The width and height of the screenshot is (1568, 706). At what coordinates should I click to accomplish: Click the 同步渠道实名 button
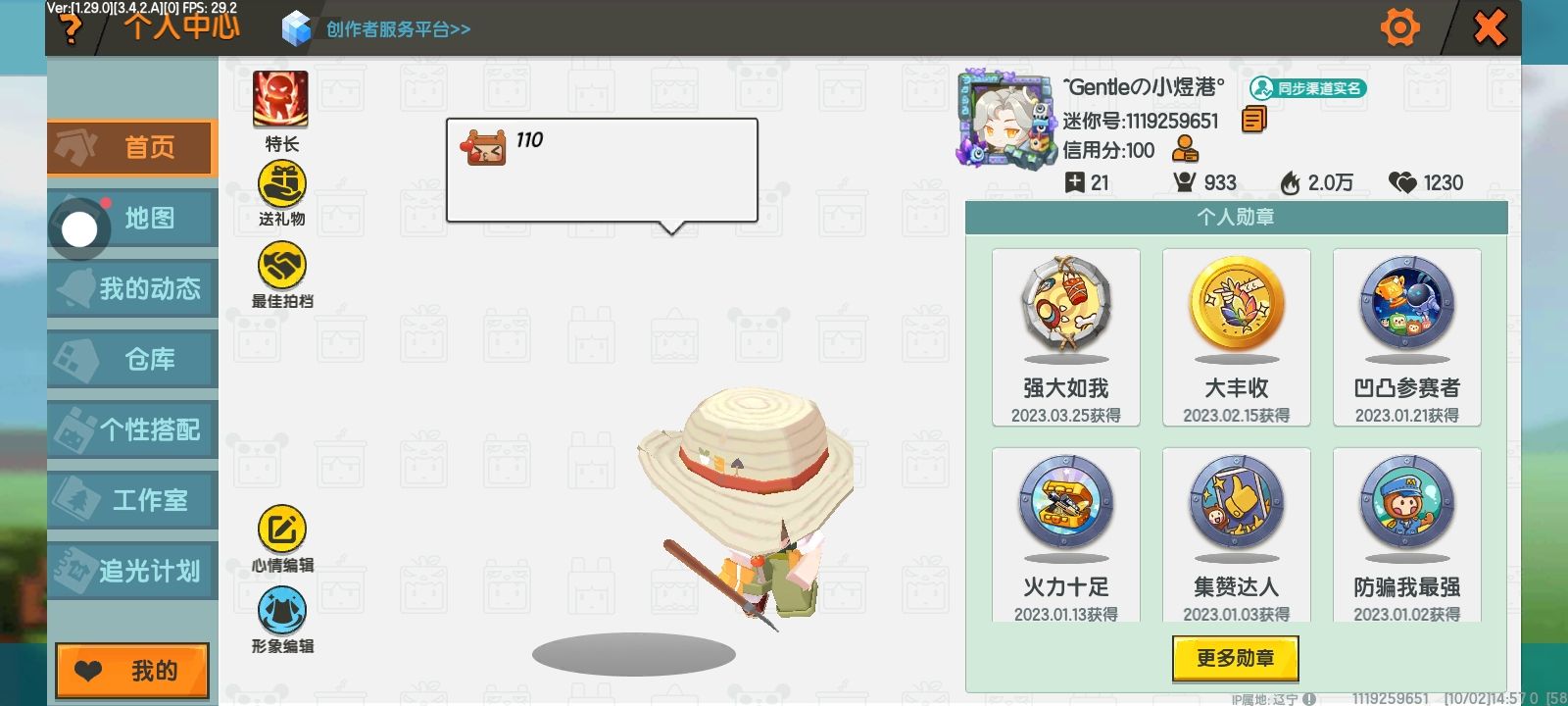pyautogui.click(x=1308, y=88)
